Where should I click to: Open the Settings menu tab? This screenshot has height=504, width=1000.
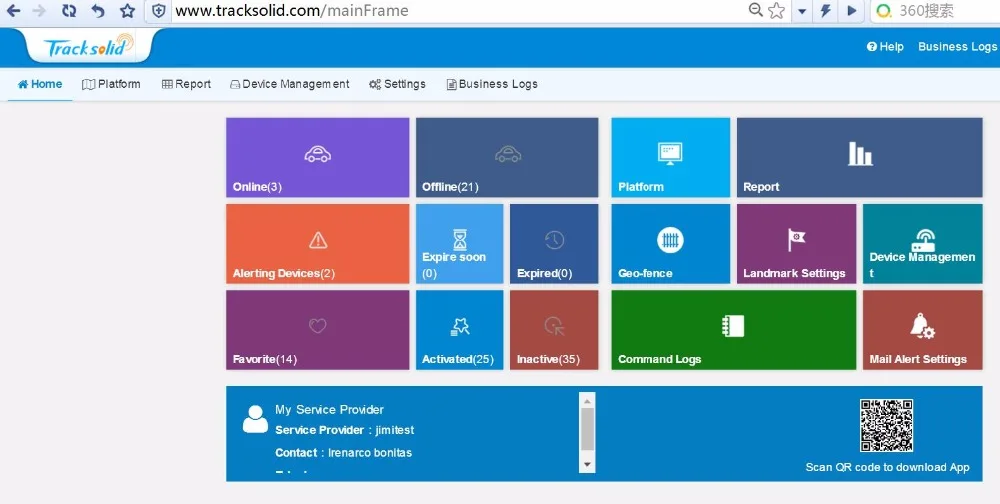pos(397,84)
